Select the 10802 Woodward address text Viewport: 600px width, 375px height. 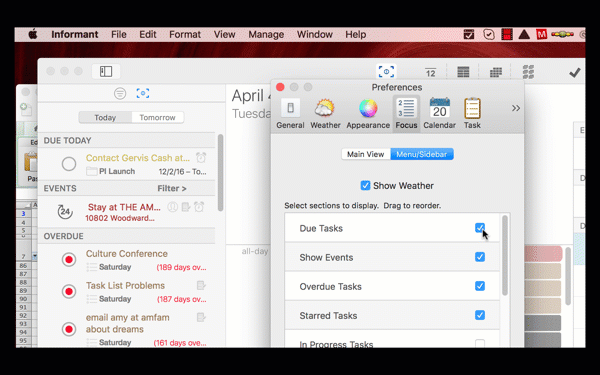tap(120, 218)
